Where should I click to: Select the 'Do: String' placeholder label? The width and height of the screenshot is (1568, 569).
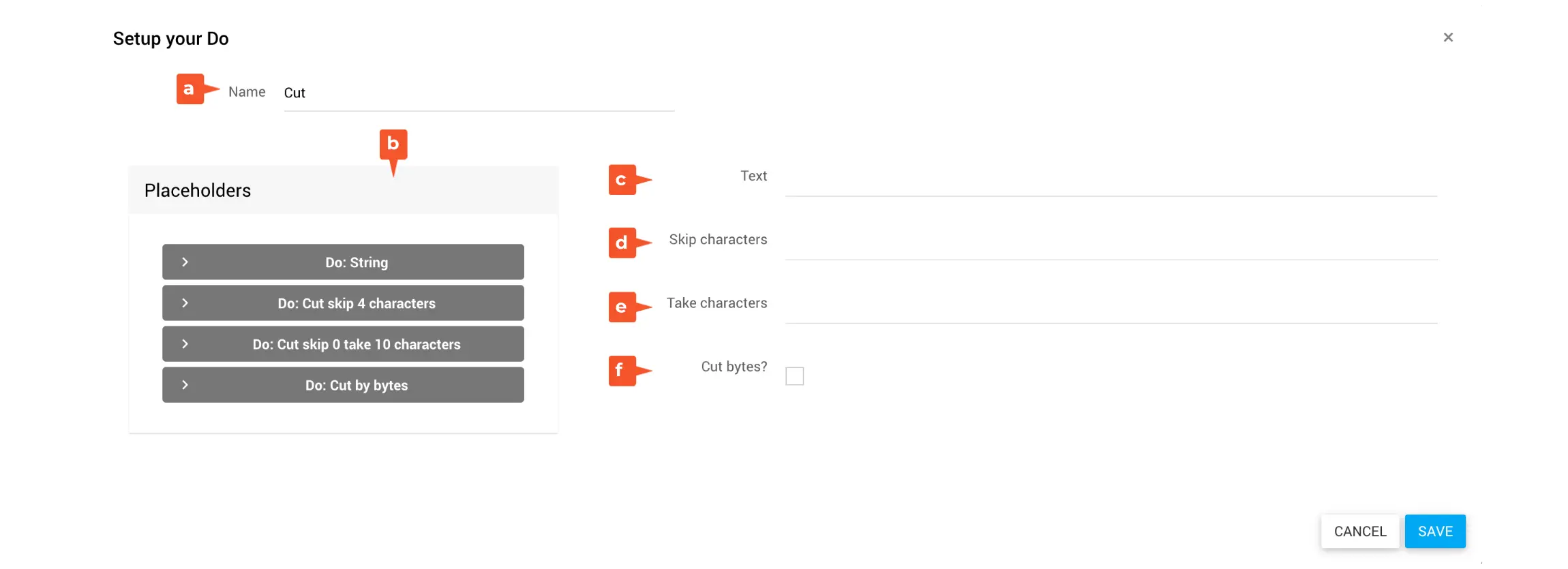click(357, 262)
